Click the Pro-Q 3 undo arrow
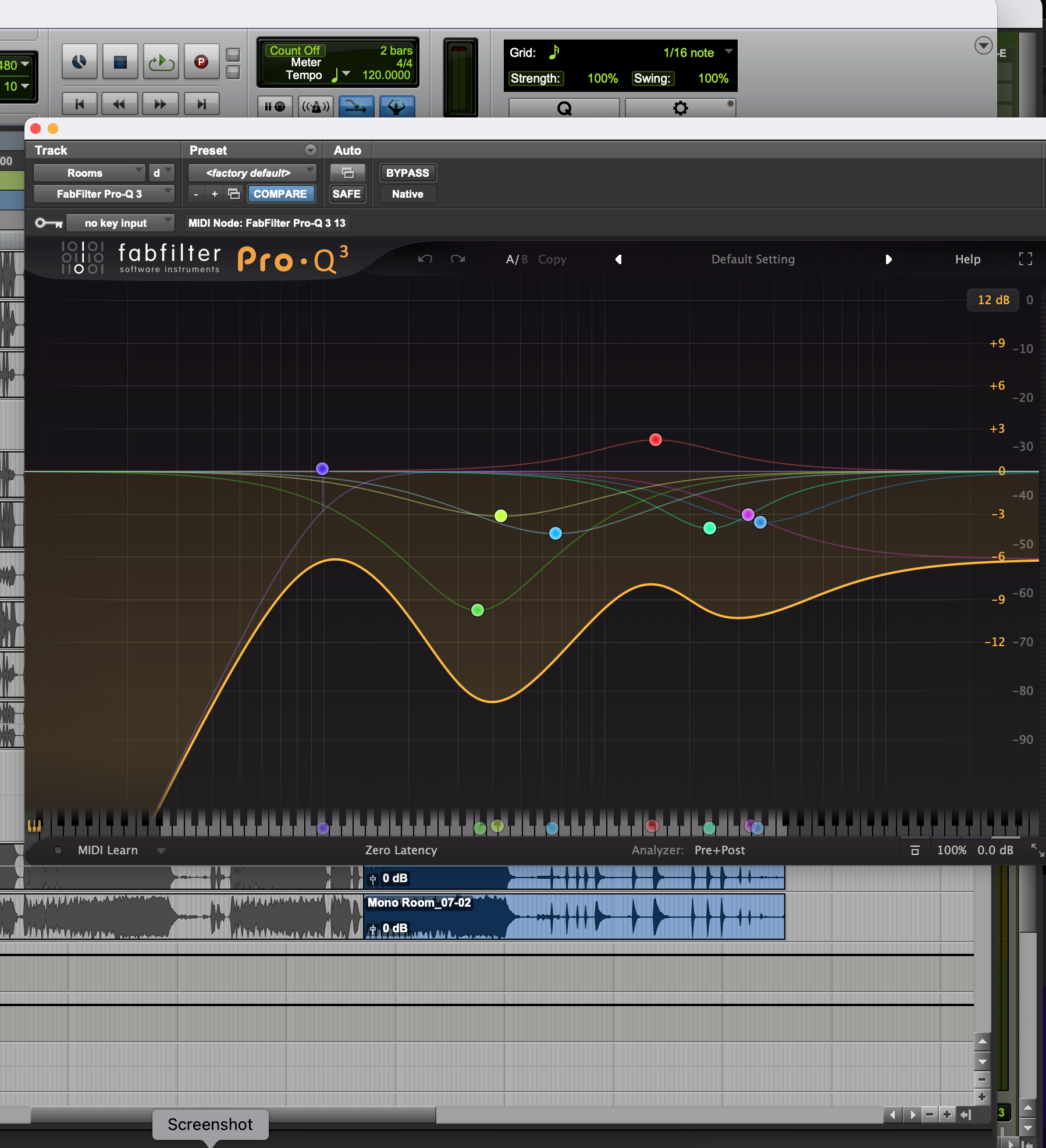The height and width of the screenshot is (1148, 1046). pyautogui.click(x=425, y=259)
